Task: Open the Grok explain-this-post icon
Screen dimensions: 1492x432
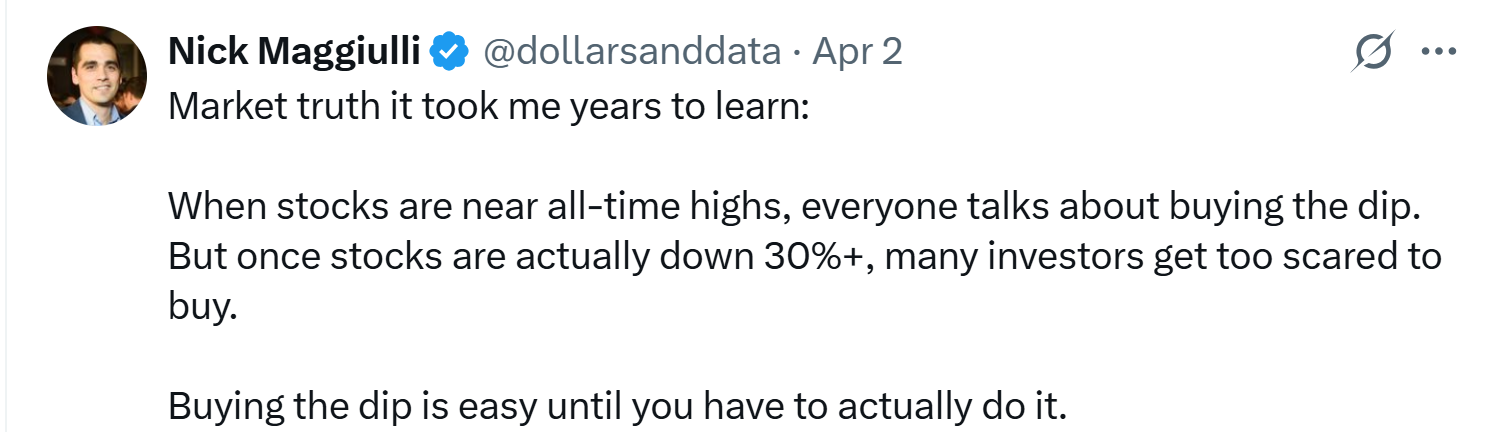Action: tap(1371, 51)
